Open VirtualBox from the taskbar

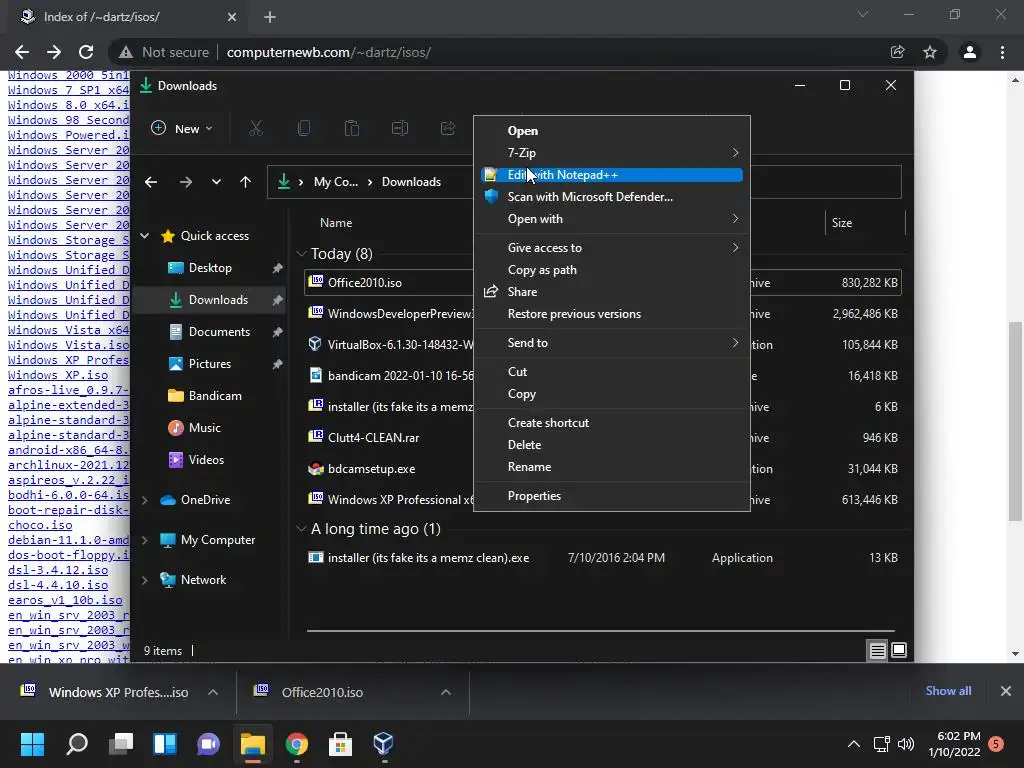tap(383, 744)
